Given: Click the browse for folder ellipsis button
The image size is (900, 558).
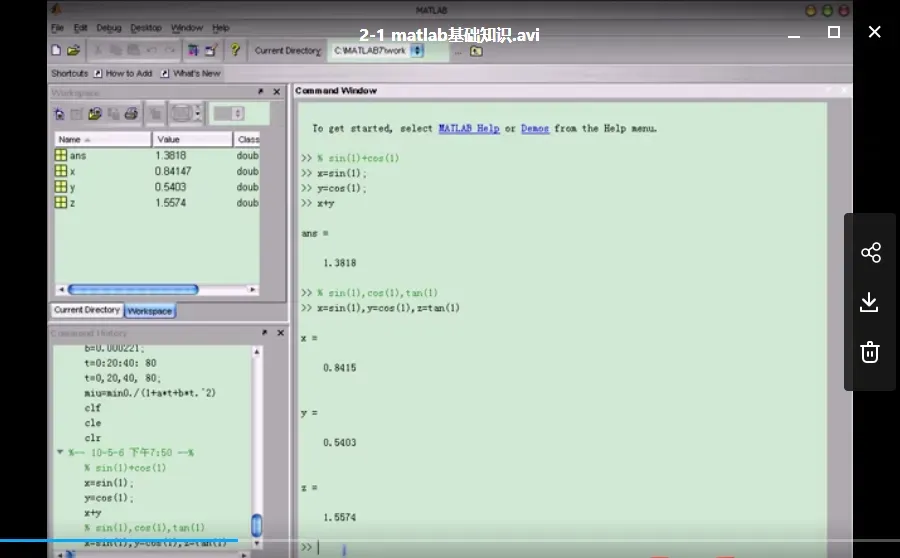Looking at the screenshot, I should click(458, 52).
